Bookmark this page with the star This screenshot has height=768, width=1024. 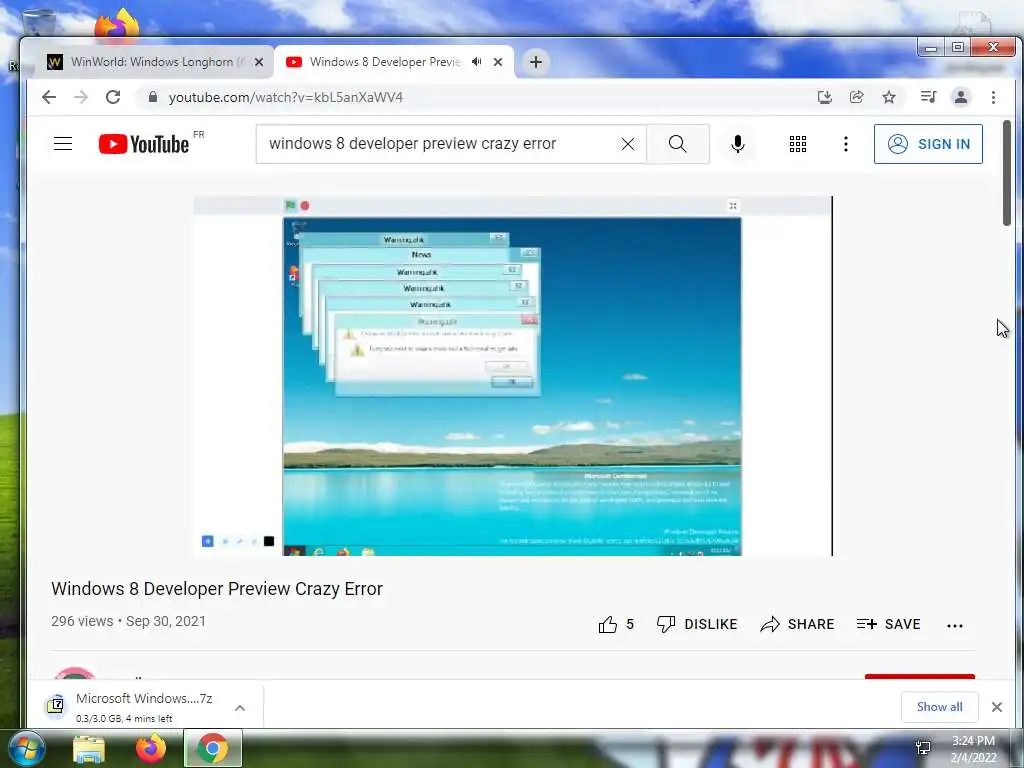pyautogui.click(x=889, y=97)
